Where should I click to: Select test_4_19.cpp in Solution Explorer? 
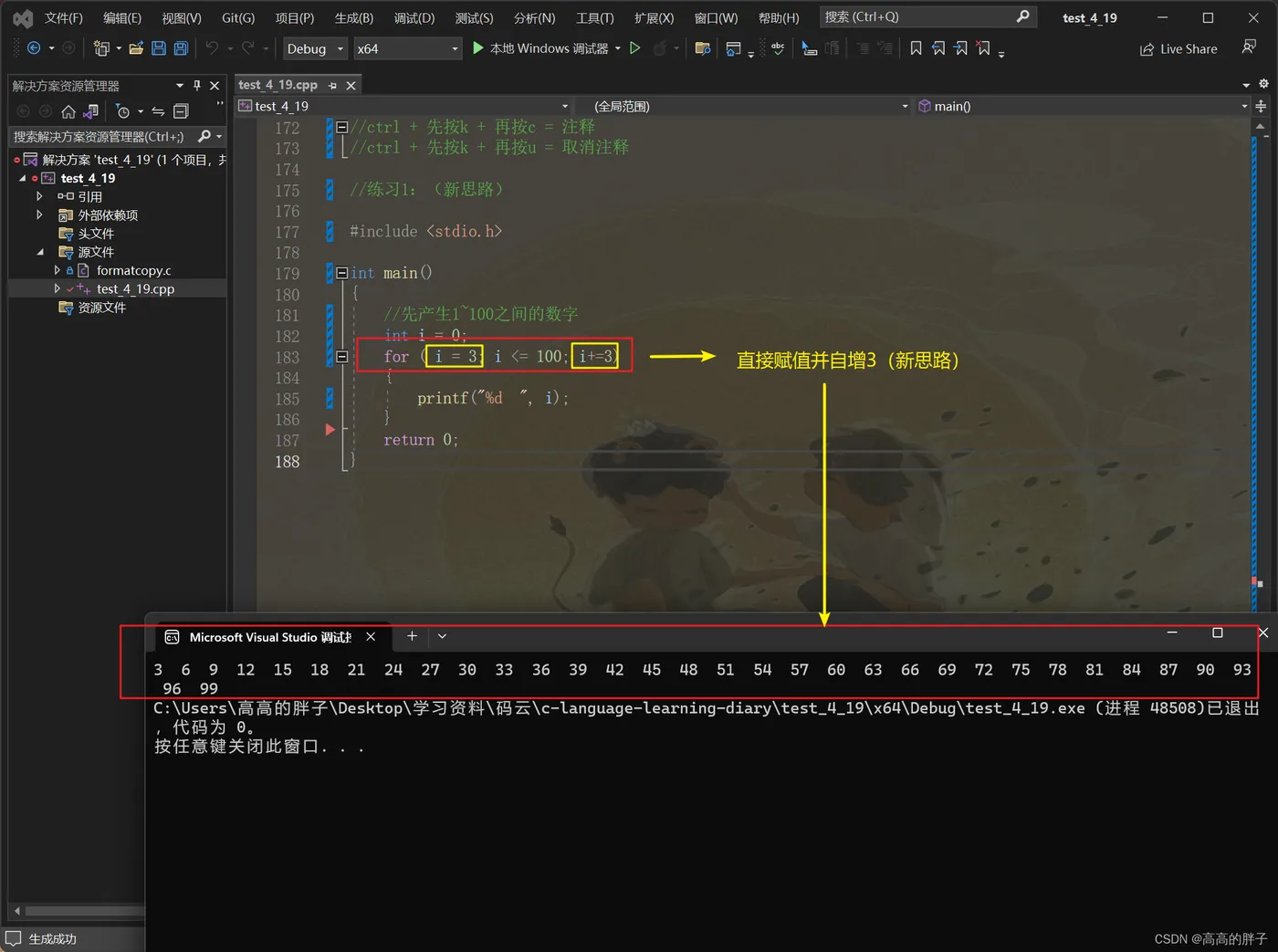pos(135,288)
